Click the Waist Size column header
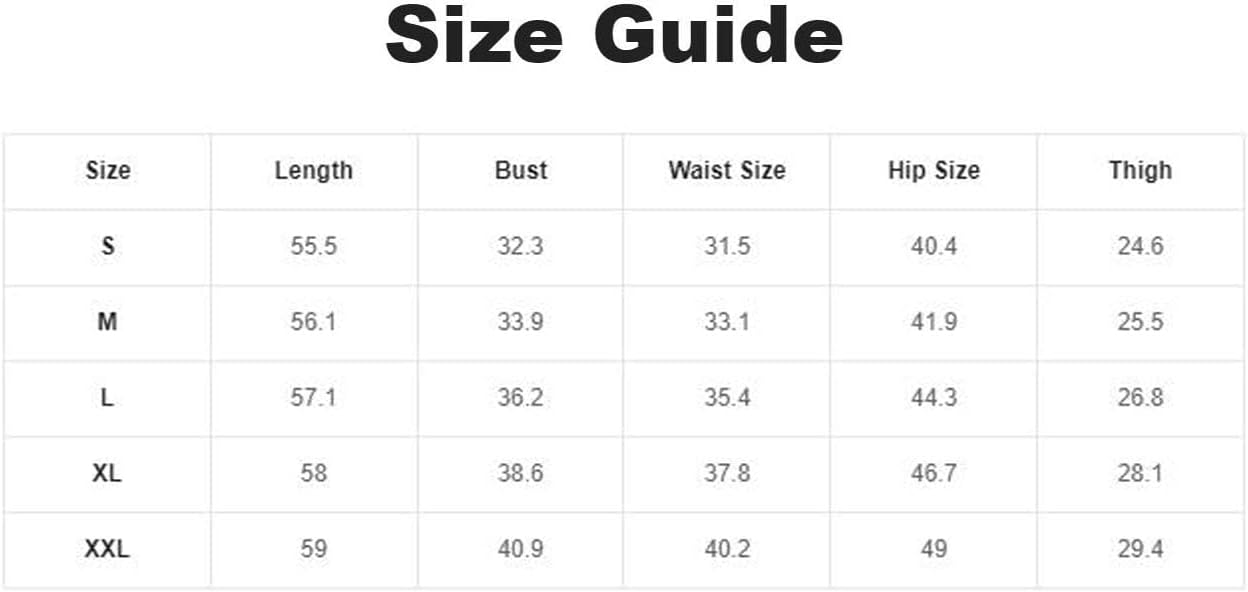 (x=727, y=170)
